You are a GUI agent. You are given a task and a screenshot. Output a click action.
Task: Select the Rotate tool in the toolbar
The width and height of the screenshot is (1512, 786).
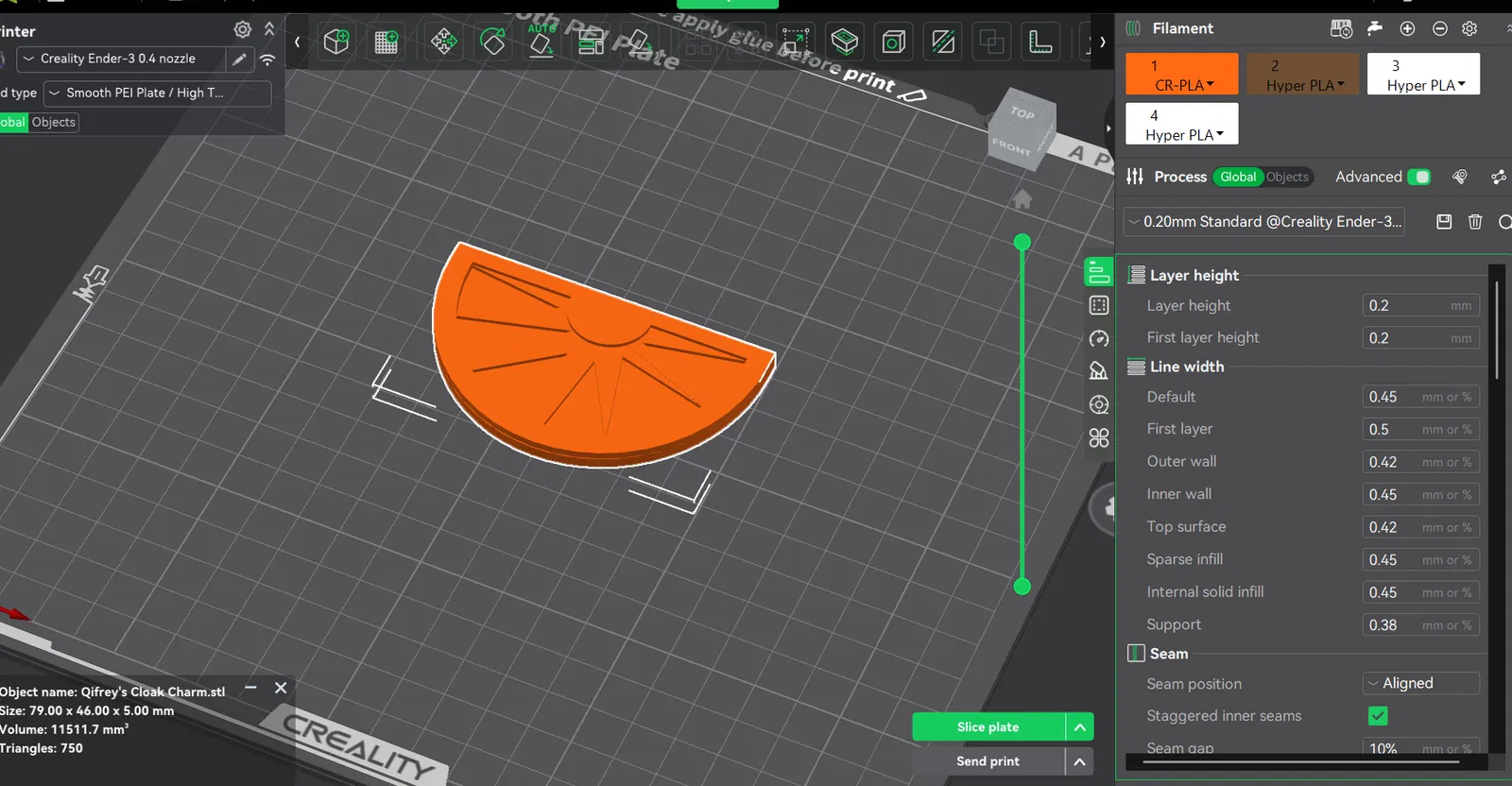click(x=492, y=42)
